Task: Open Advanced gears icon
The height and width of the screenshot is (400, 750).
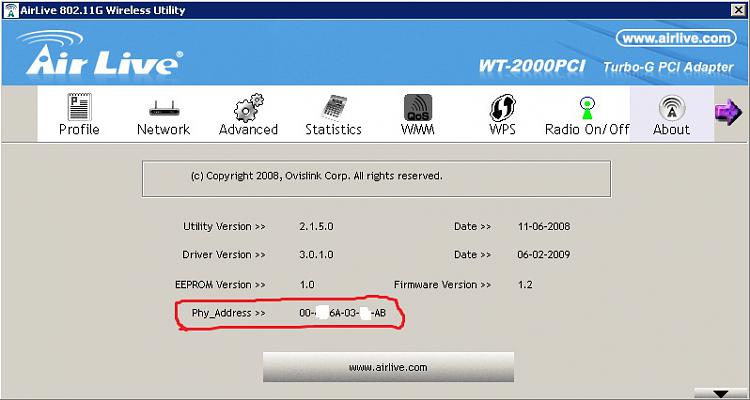Action: [x=248, y=107]
